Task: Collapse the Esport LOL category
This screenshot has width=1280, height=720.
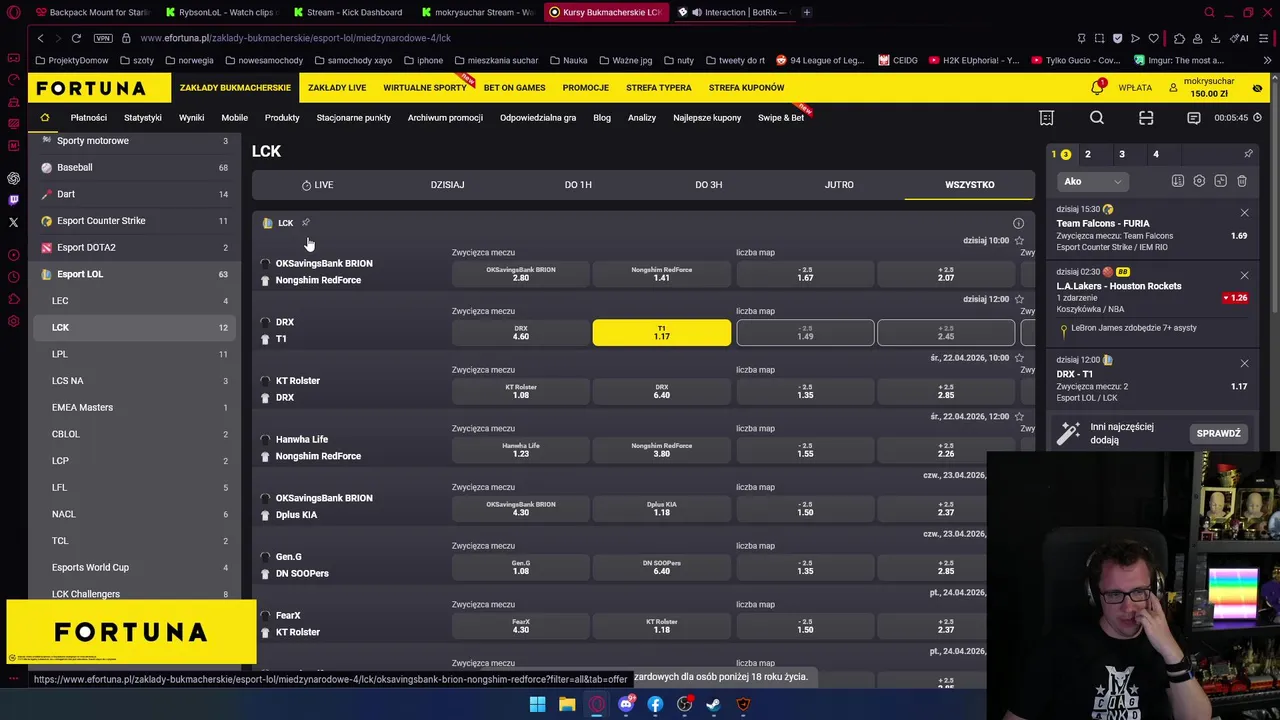Action: point(135,274)
